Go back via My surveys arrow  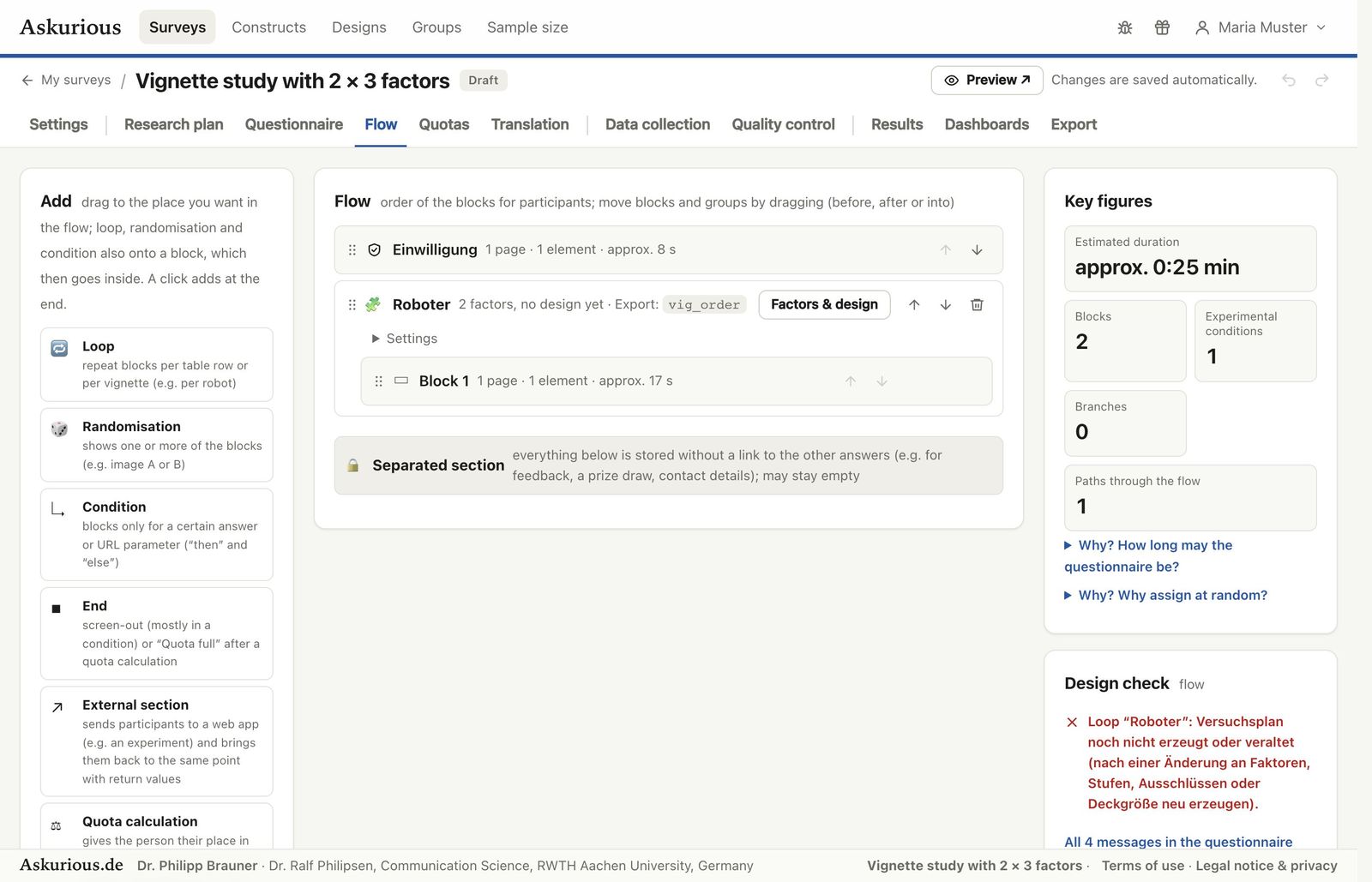27,80
